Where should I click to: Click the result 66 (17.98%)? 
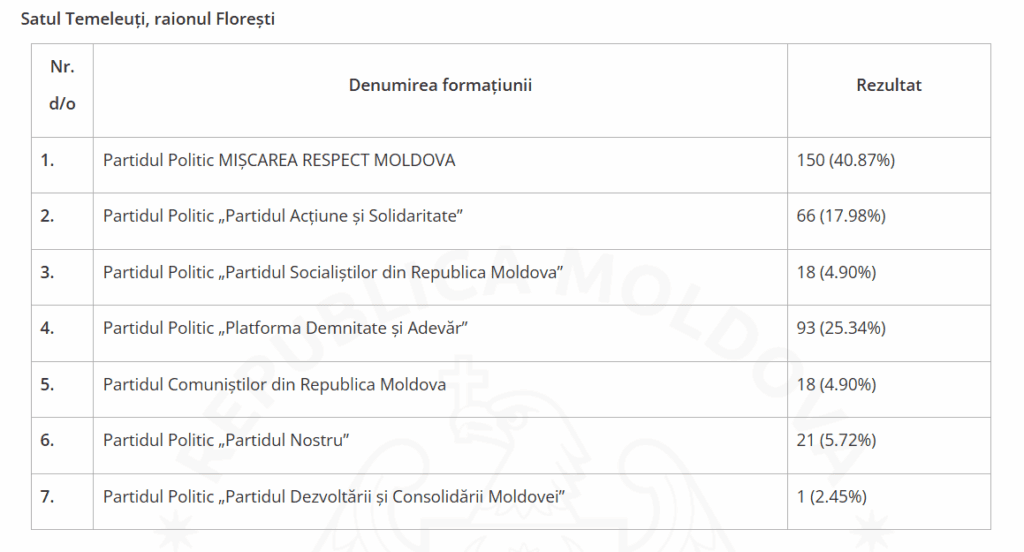coord(841,216)
